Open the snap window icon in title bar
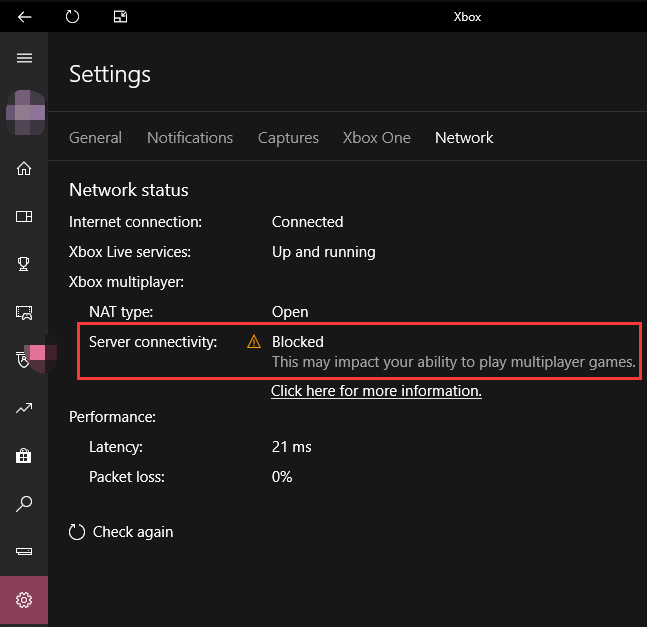Viewport: 647px width, 627px height. pos(120,17)
